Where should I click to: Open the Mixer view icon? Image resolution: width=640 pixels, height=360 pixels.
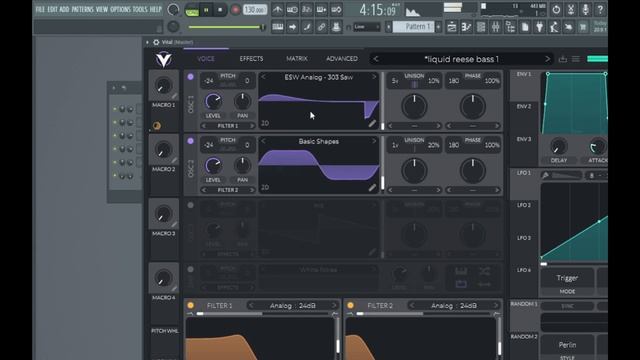tap(496, 27)
